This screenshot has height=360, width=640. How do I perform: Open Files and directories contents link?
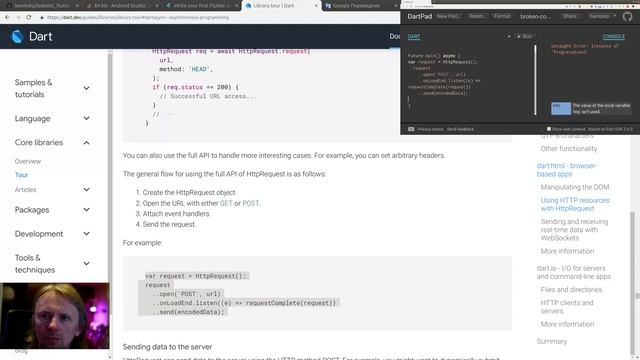[x=571, y=289]
